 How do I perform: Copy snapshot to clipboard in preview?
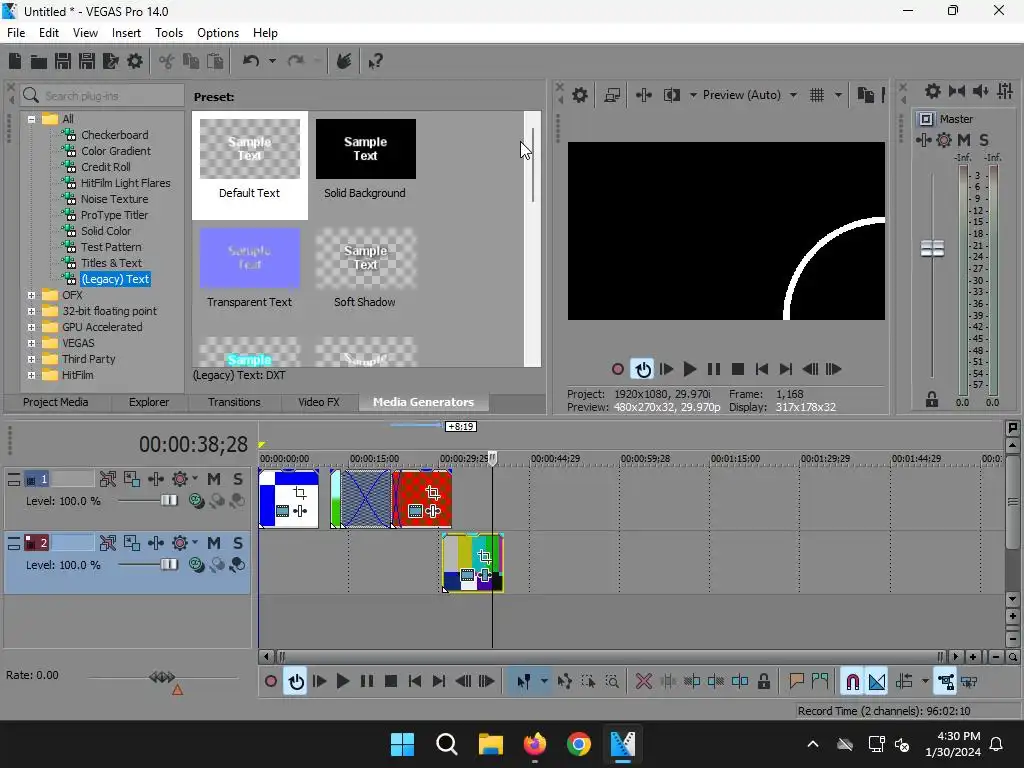[x=865, y=95]
